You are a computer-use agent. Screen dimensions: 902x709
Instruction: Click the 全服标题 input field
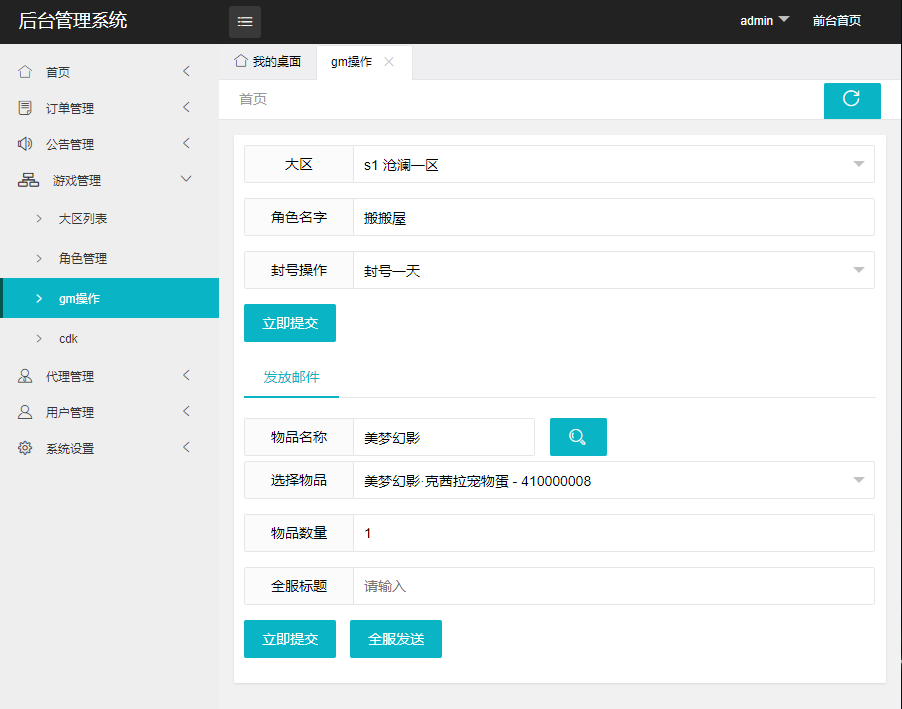click(613, 586)
